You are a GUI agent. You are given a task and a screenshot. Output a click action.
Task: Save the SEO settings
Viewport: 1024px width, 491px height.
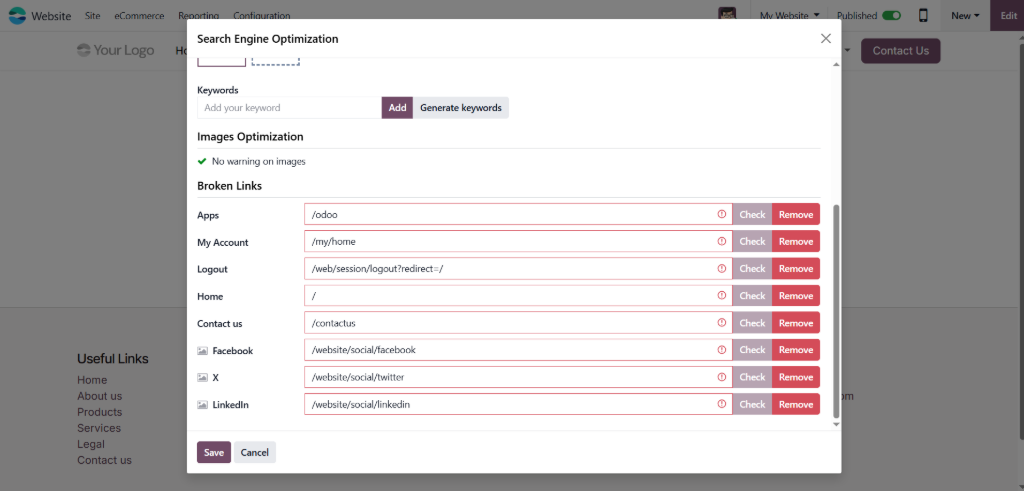[214, 452]
